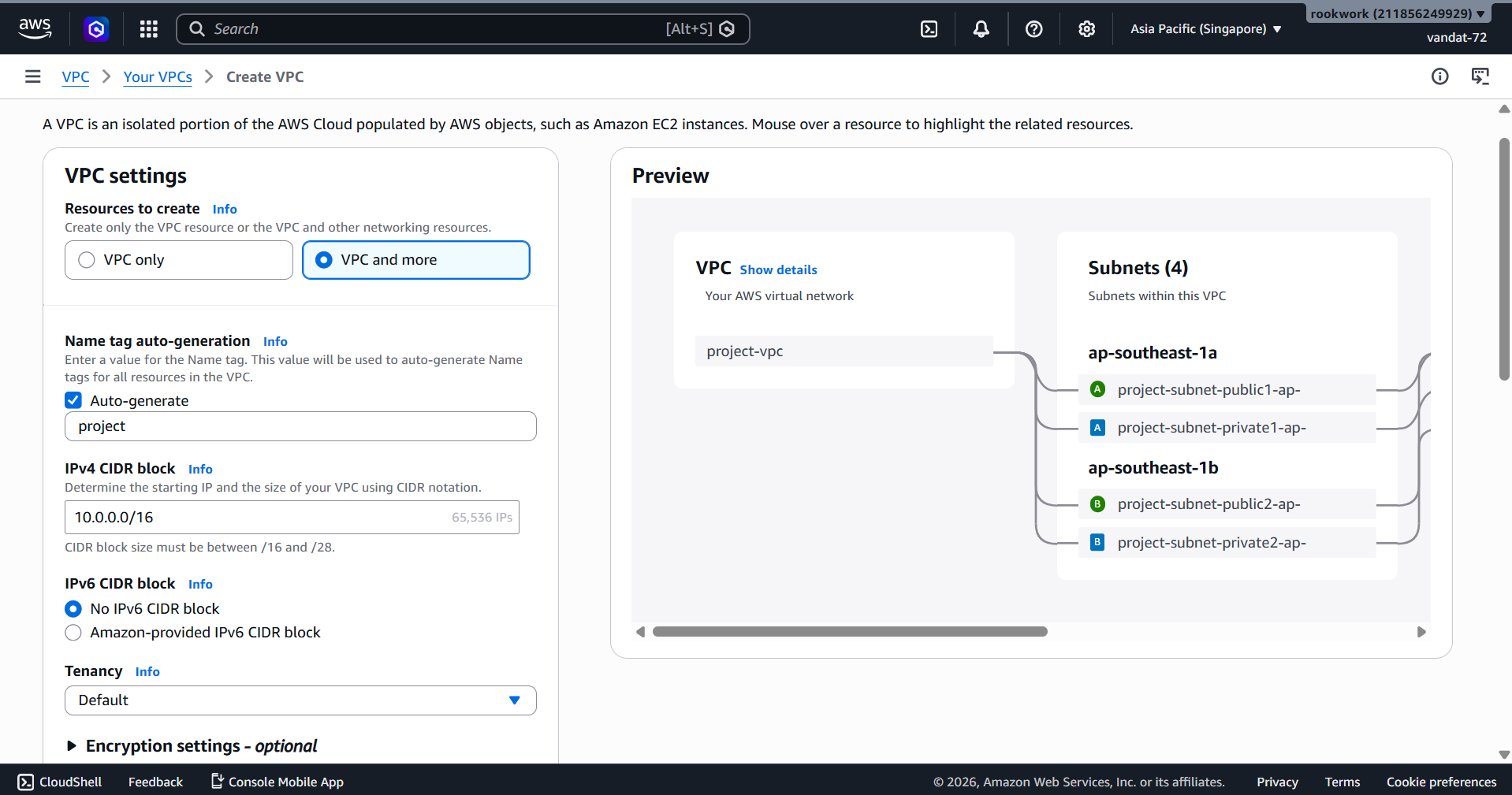Screen dimensions: 1512x795
Task: Open Info link for Tenancy
Action: click(147, 671)
